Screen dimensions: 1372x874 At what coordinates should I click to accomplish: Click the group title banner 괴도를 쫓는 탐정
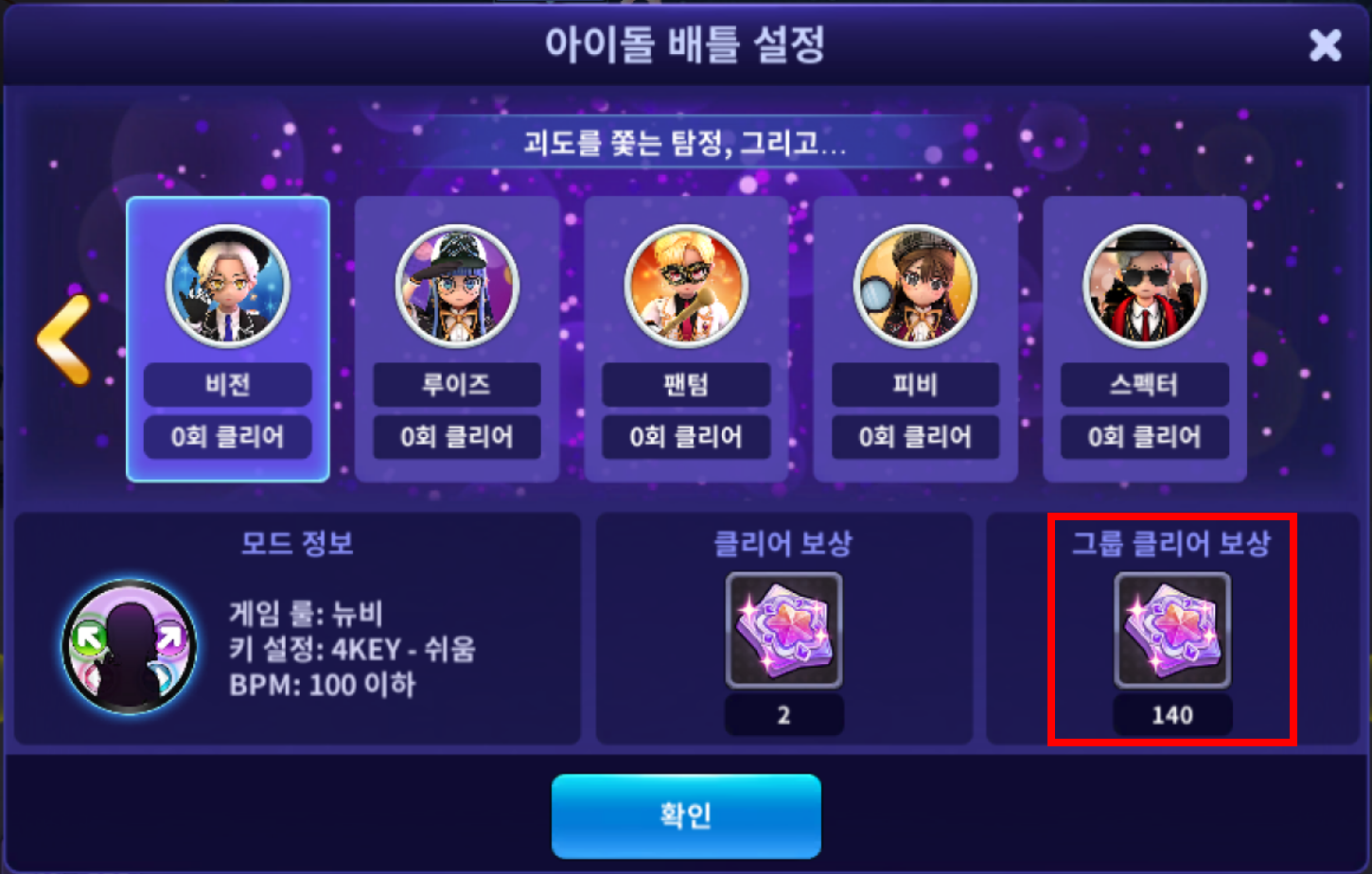click(x=686, y=143)
